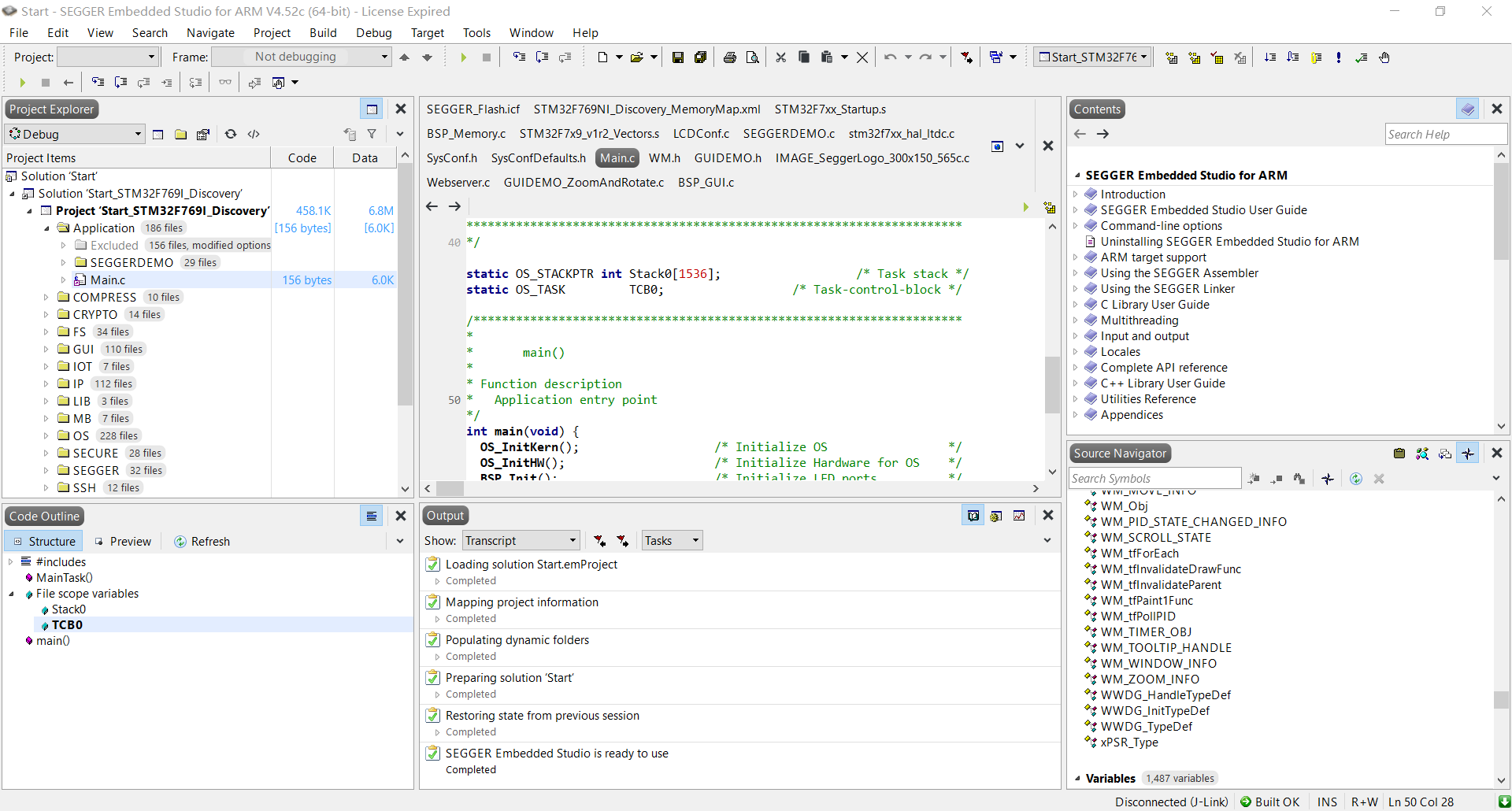
Task: Click 'Built OK' status bar indicator
Action: pos(1269,802)
